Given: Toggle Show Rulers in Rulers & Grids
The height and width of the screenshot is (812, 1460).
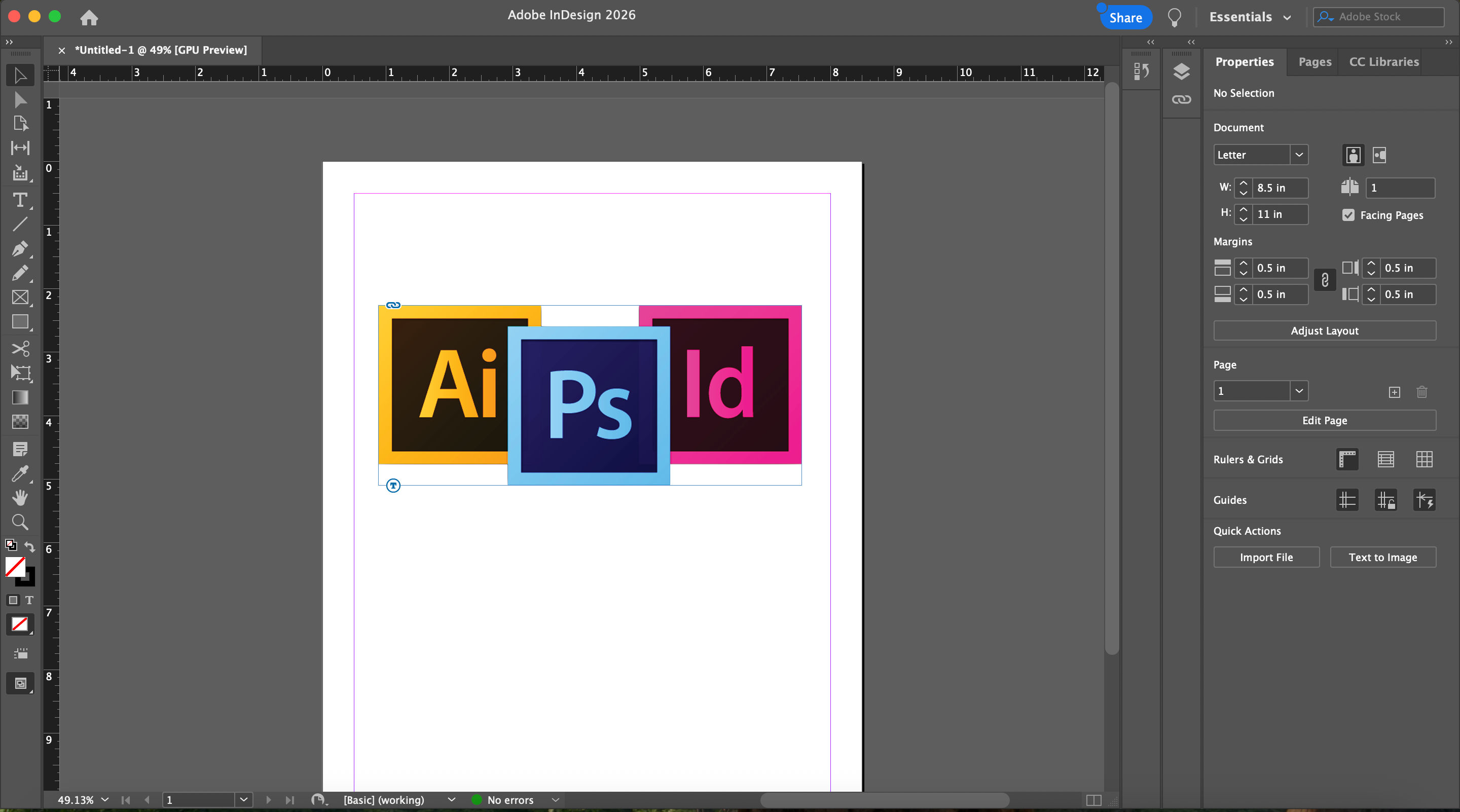Looking at the screenshot, I should tap(1347, 459).
